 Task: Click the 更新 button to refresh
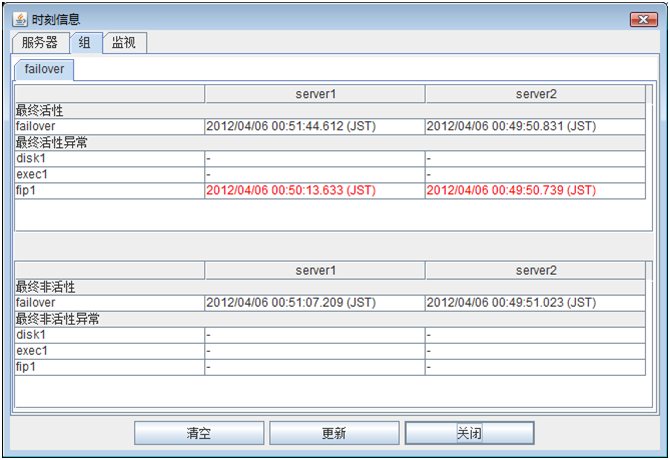(x=333, y=433)
